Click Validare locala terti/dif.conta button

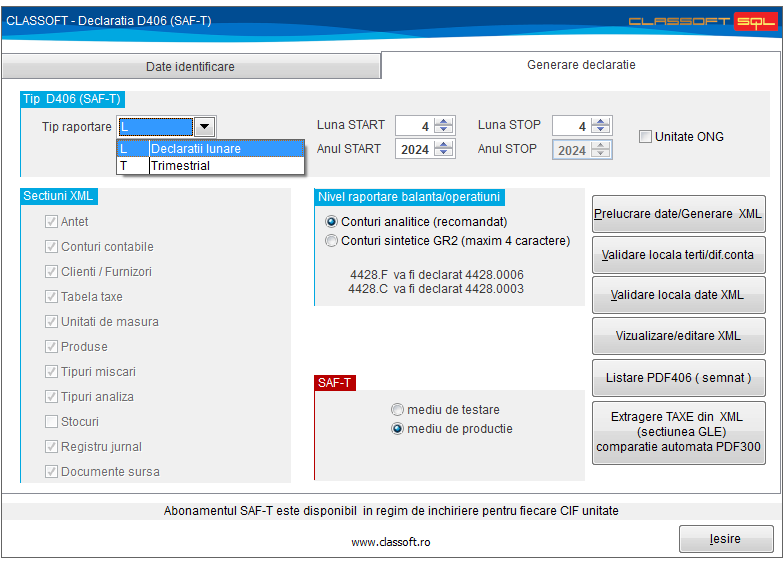pyautogui.click(x=678, y=254)
